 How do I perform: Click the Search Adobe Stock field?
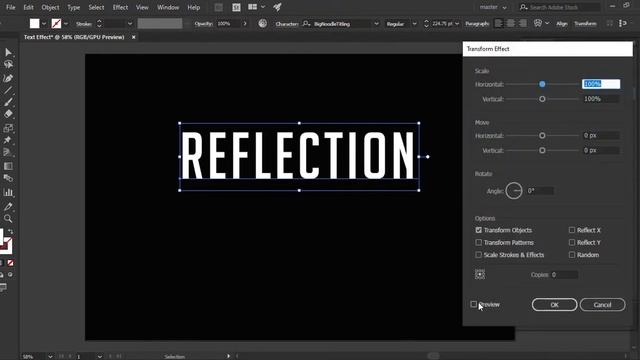point(559,7)
